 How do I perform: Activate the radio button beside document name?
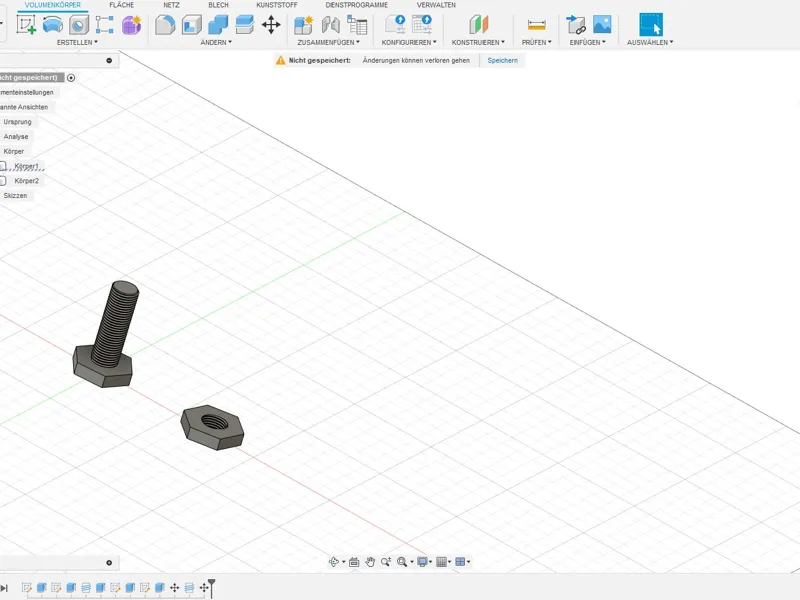[71, 78]
